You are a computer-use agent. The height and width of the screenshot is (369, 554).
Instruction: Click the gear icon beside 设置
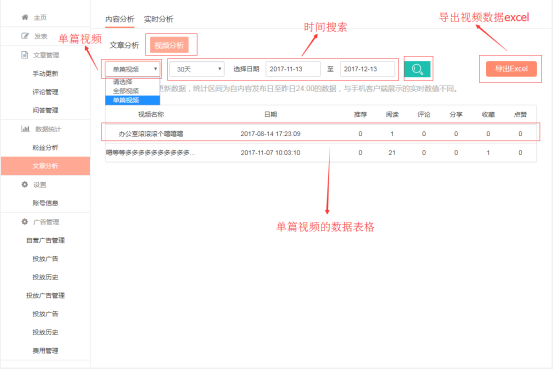(x=24, y=184)
